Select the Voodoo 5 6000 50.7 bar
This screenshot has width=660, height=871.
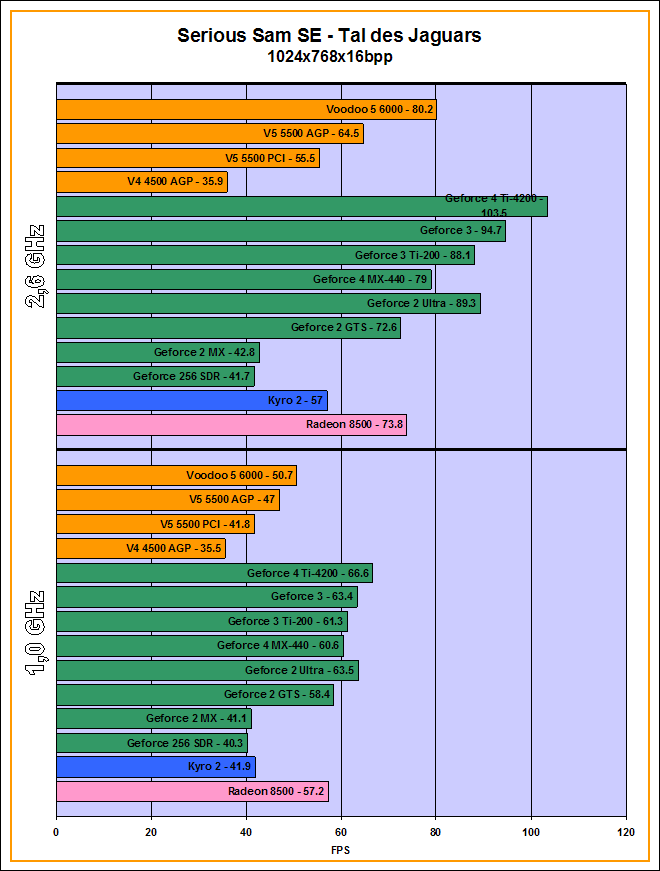coord(176,475)
